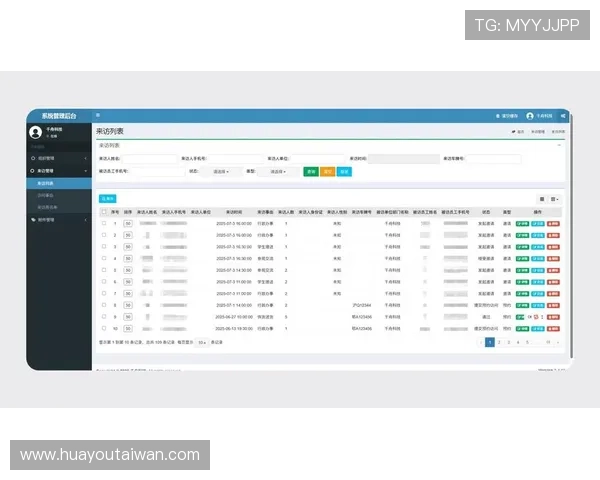Screen dimensions: 600x480
Task: Click the orange reset button in filters
Action: pos(327,171)
